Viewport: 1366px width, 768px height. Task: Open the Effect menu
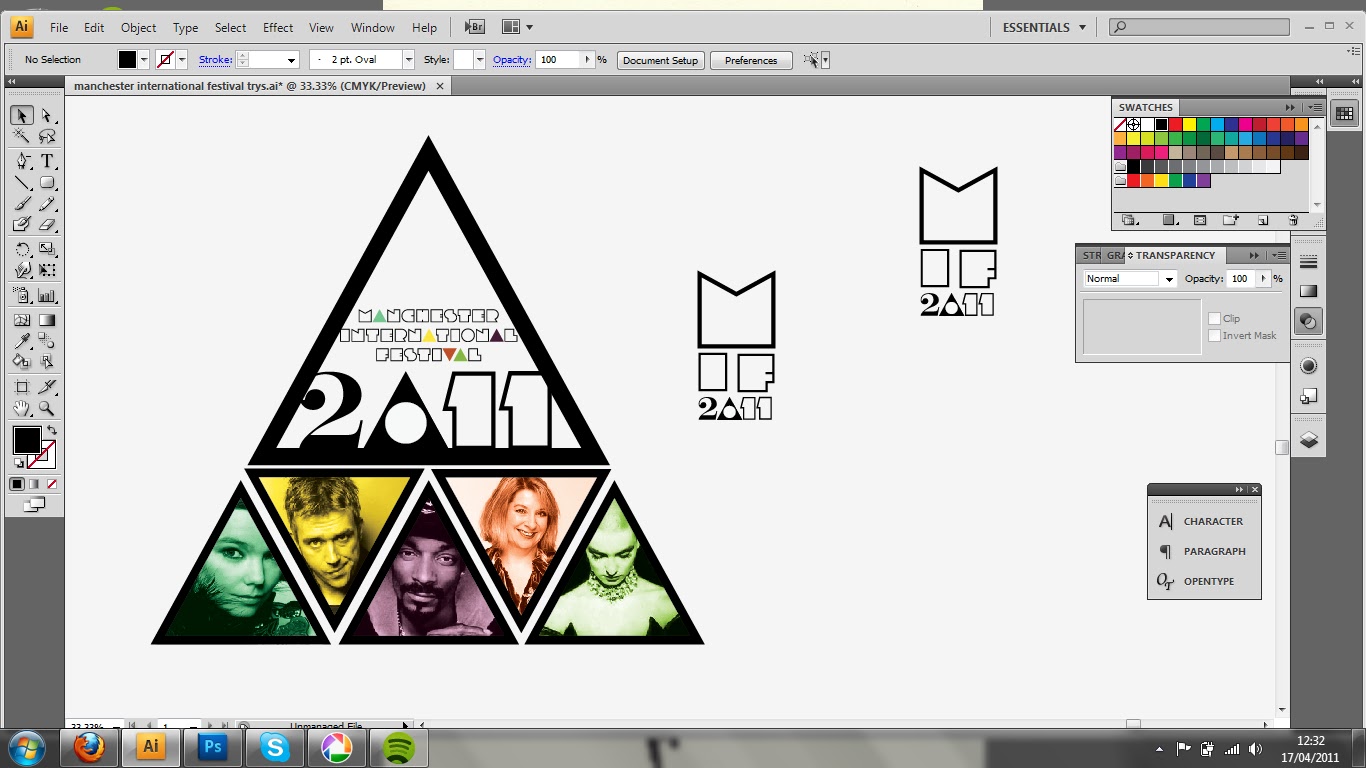[x=278, y=28]
